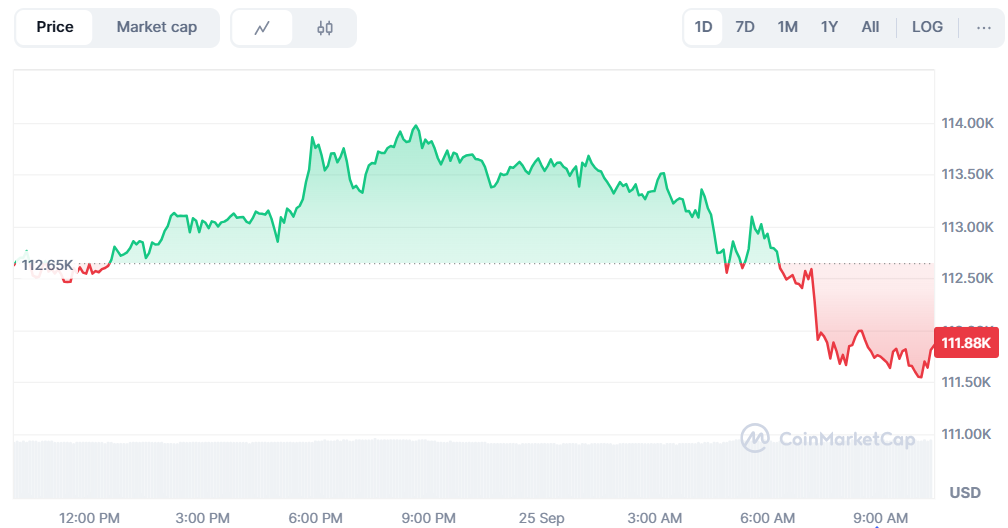1008x528 pixels.
Task: Click the CoinMarketCap watermark logo
Action: [827, 438]
